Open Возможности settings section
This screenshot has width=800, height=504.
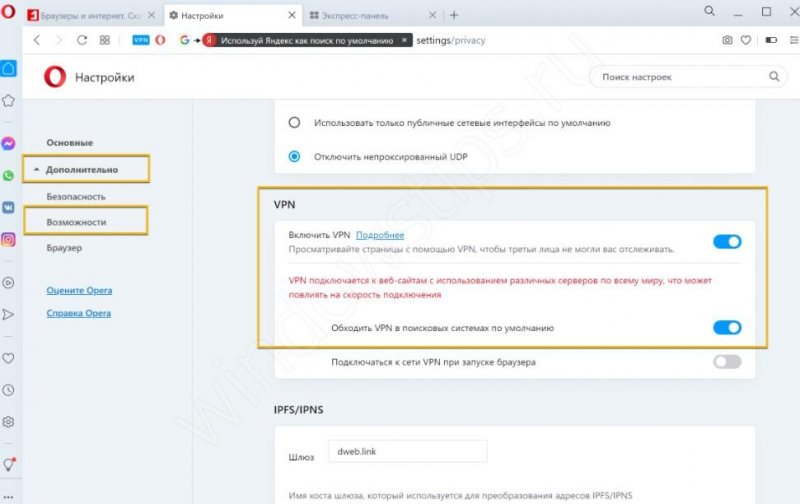tap(77, 222)
